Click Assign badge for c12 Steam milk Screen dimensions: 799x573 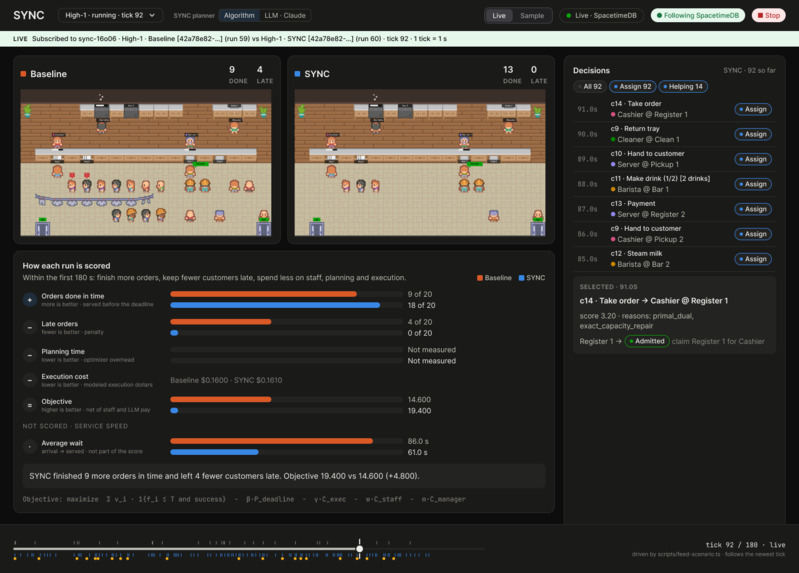click(753, 259)
